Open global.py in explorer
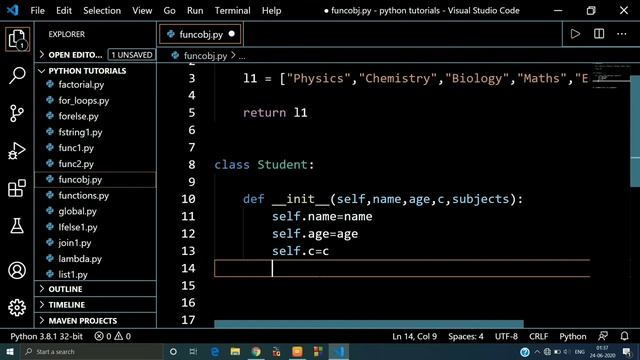Viewport: 640px width, 360px height. coord(78,211)
